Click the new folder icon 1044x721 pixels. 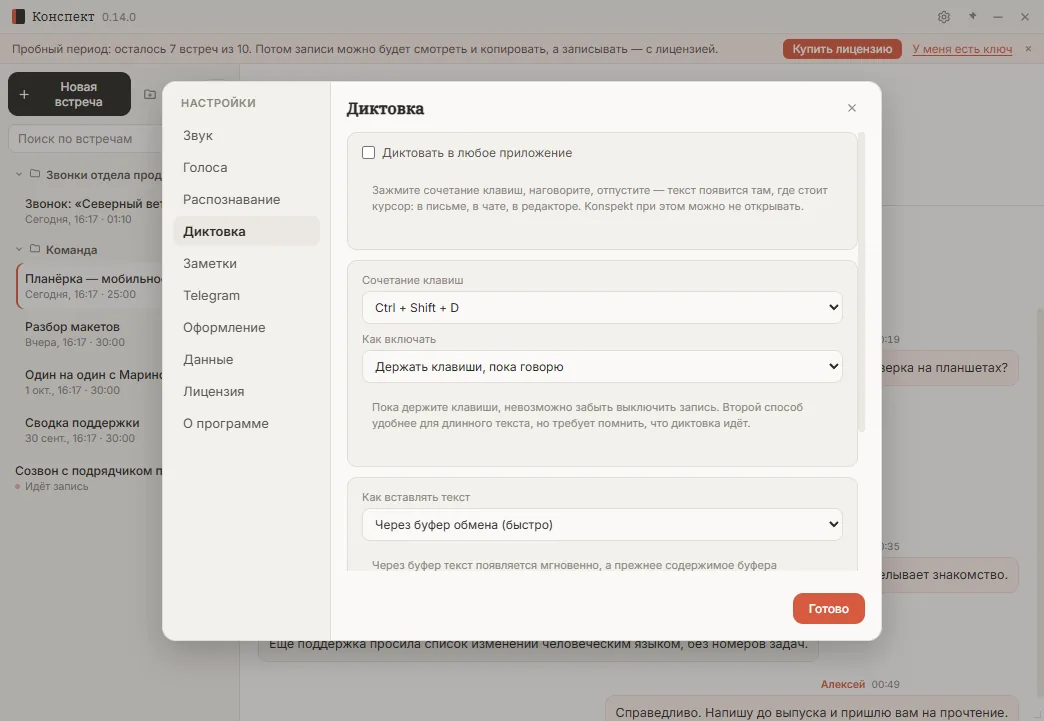click(x=150, y=94)
